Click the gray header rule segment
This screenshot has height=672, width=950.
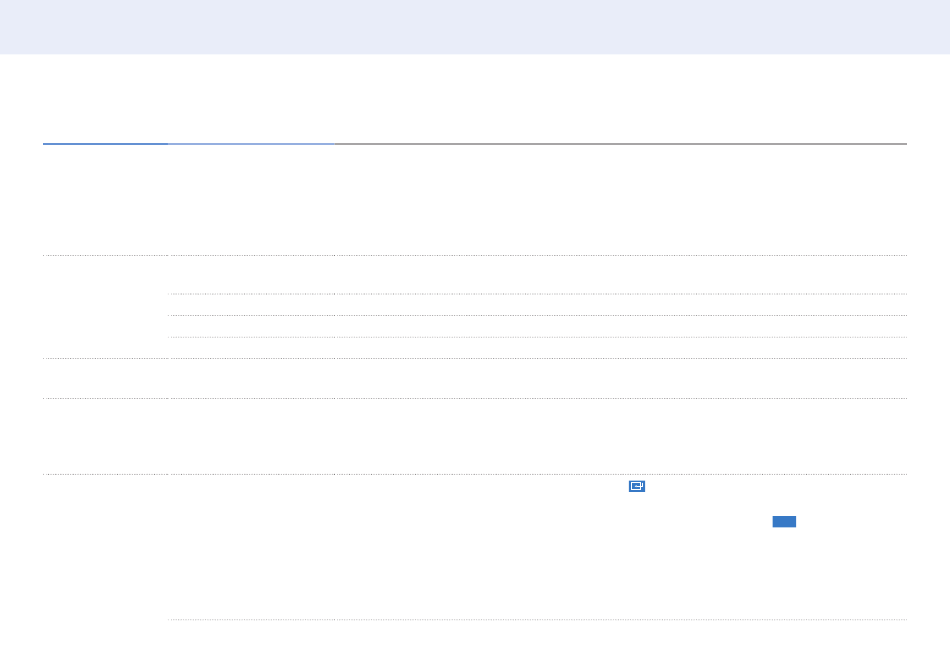pos(620,144)
